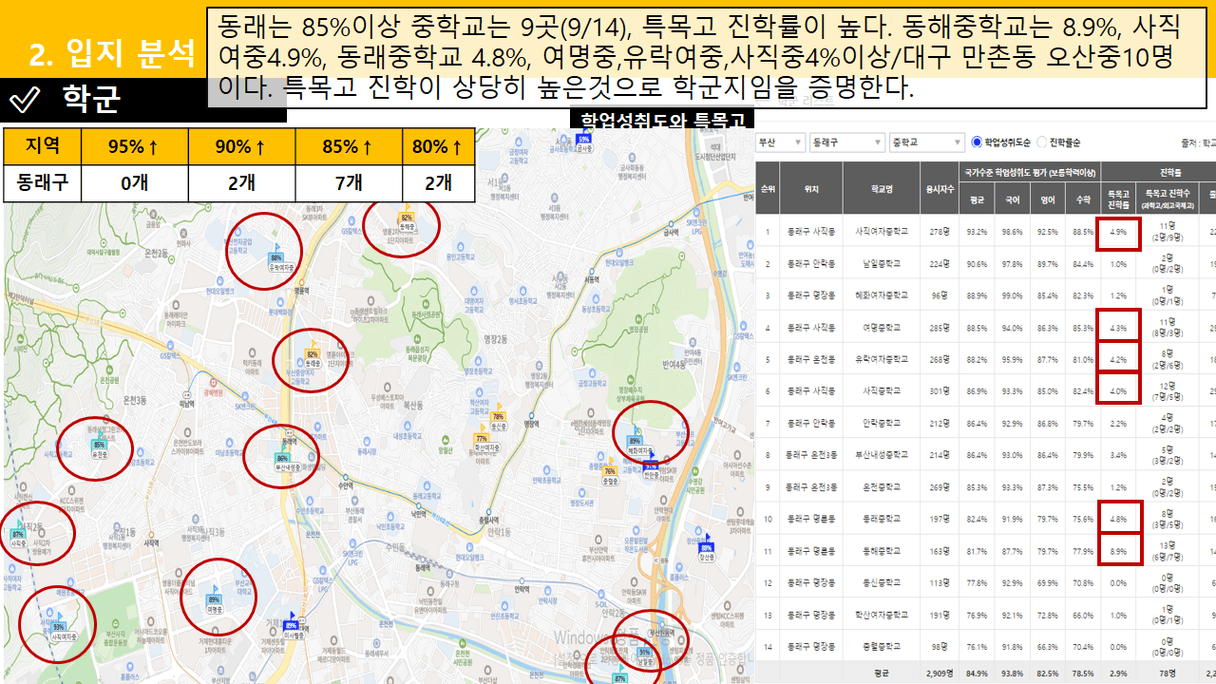Click 사직여자중학교 in the school table

(x=881, y=232)
